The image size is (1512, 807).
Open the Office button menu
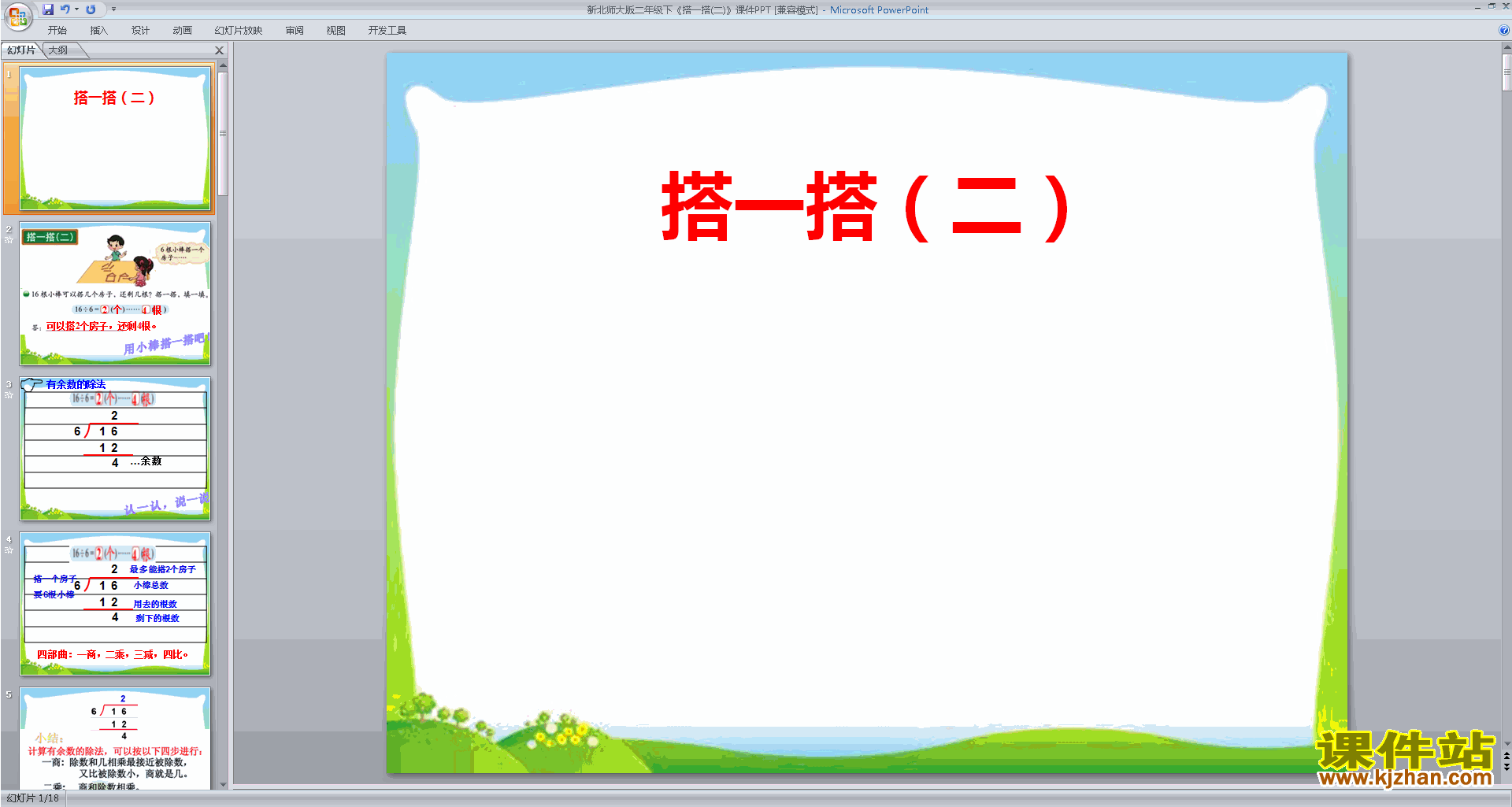(17, 16)
